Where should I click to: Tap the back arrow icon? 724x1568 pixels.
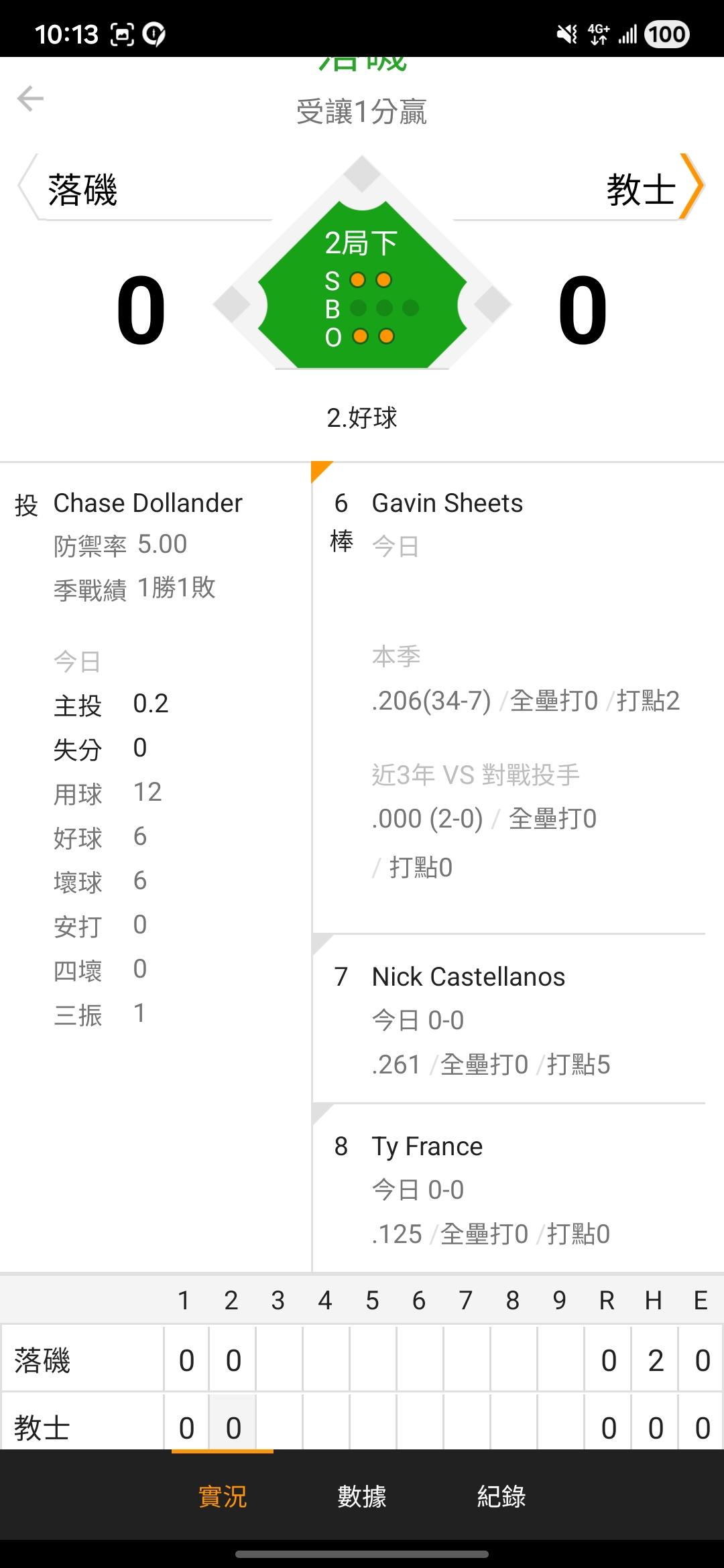30,99
